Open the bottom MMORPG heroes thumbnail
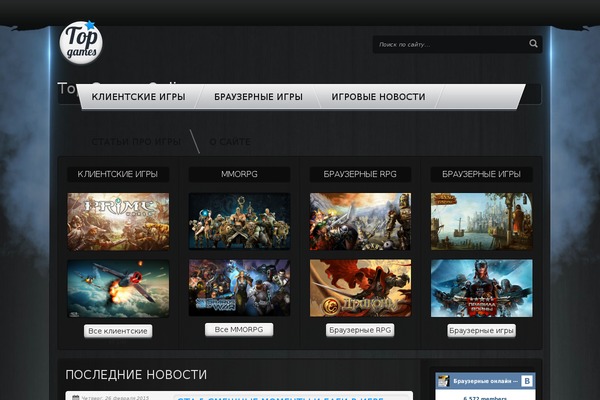 point(239,288)
